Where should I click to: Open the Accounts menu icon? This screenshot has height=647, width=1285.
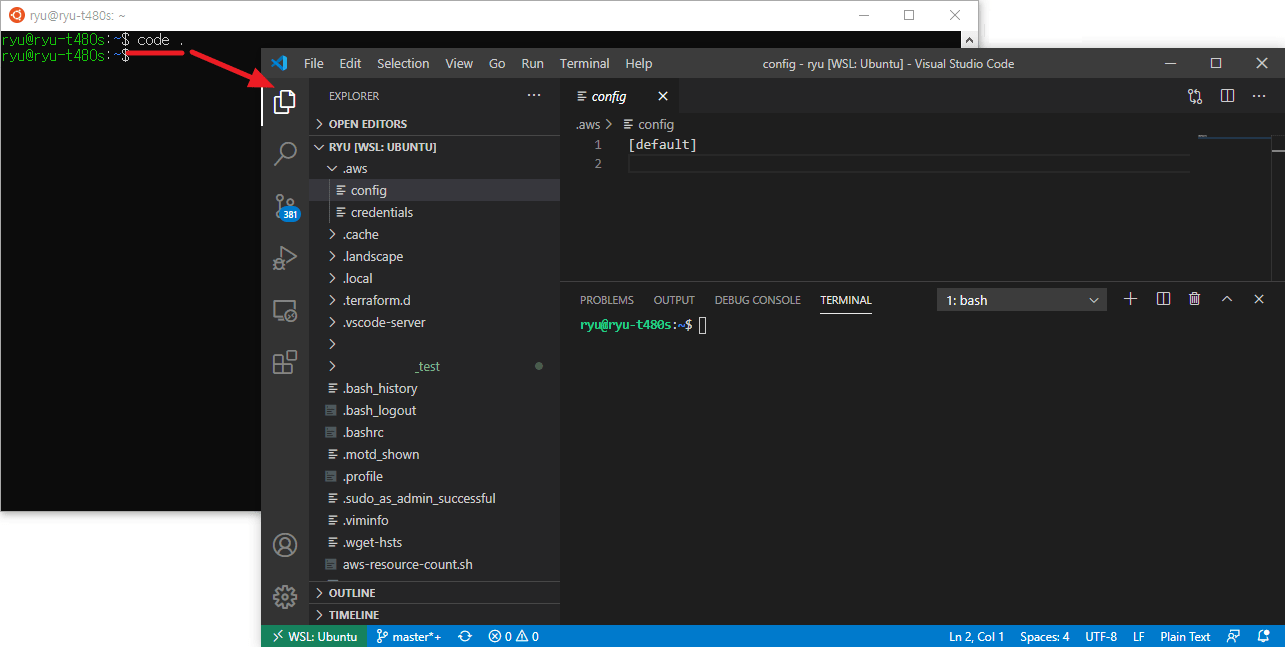pos(285,545)
